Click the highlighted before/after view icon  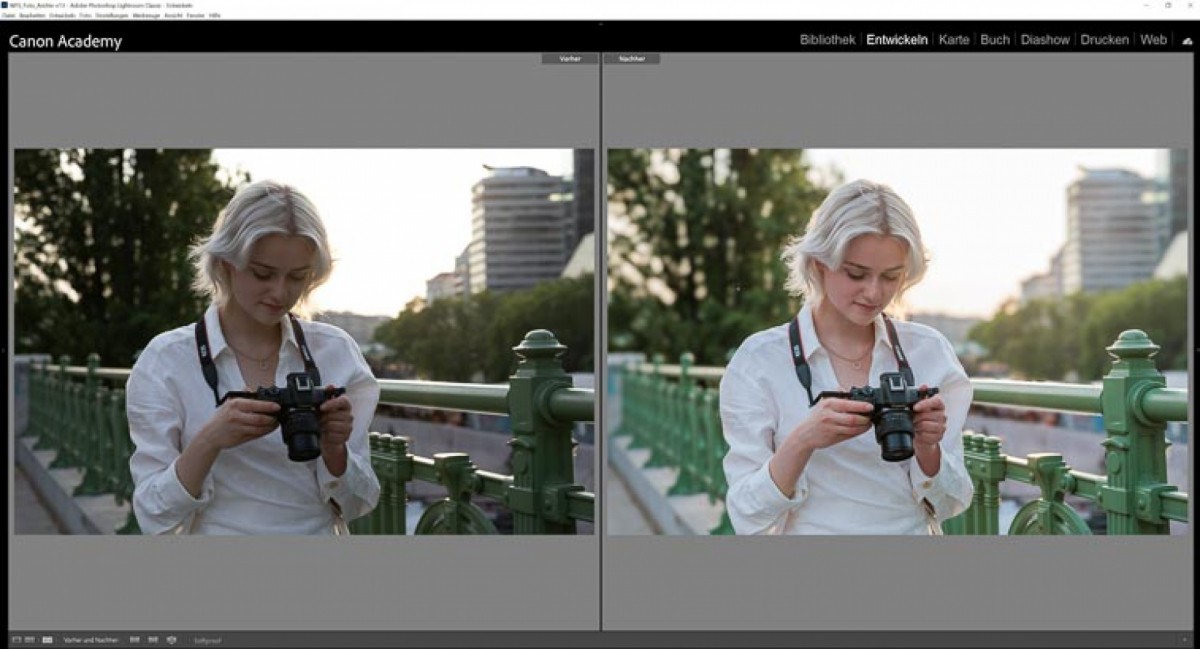47,639
